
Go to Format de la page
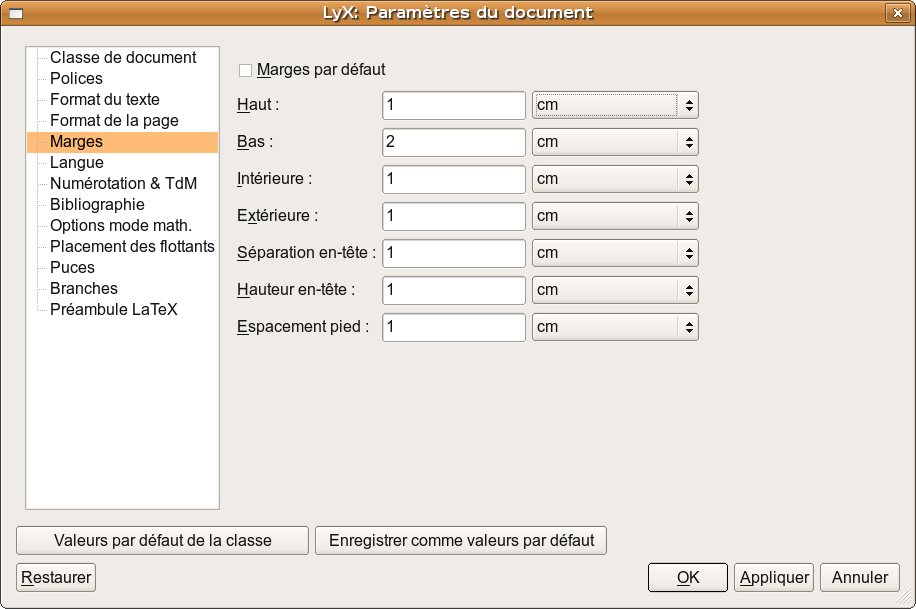[x=114, y=121]
